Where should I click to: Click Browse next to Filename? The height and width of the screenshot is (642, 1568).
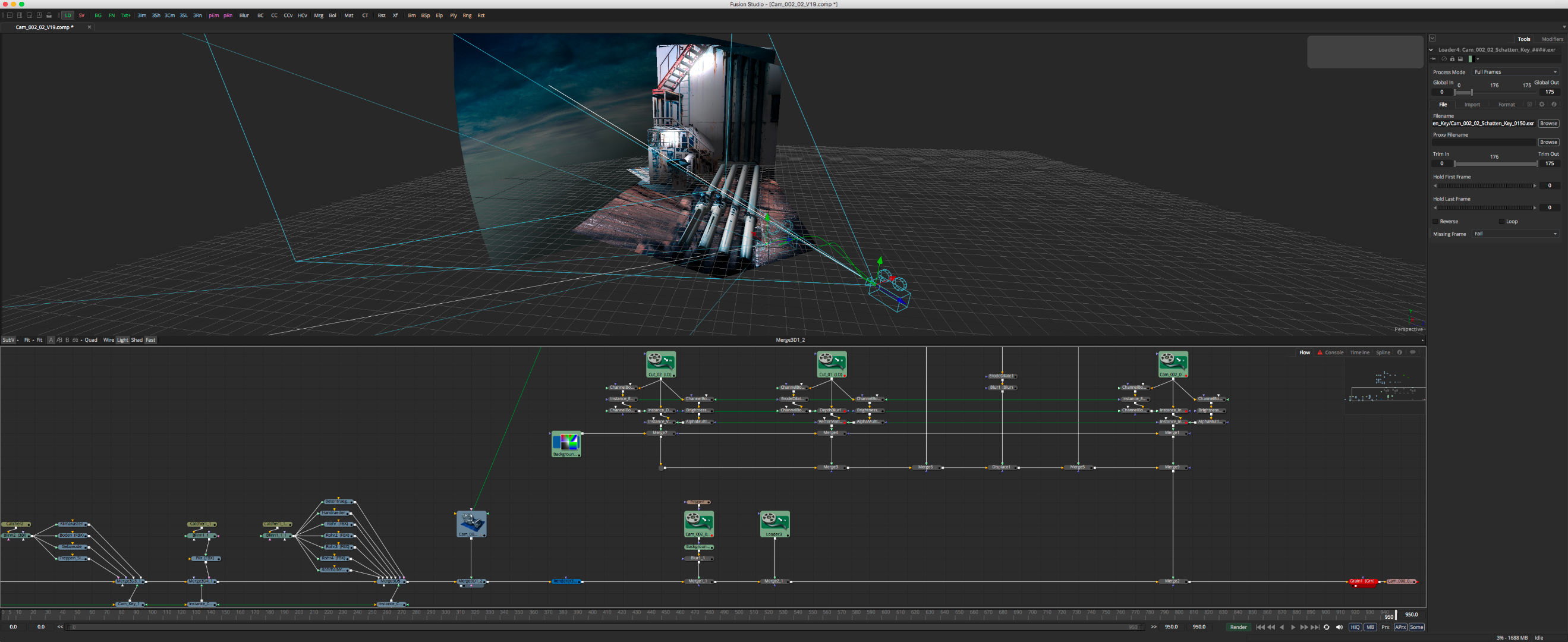(1548, 124)
